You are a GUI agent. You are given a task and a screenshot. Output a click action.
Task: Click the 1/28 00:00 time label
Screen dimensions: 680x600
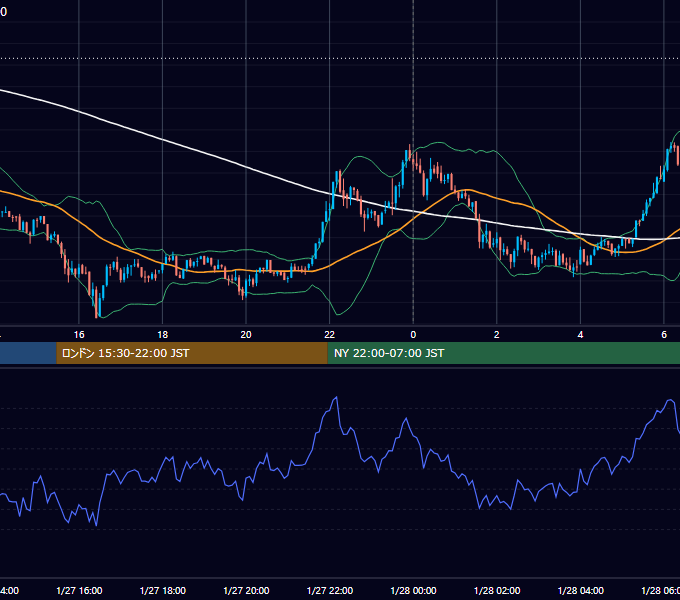(x=413, y=590)
